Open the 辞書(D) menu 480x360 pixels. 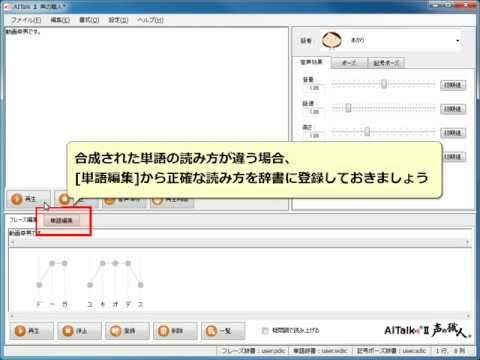tap(118, 20)
